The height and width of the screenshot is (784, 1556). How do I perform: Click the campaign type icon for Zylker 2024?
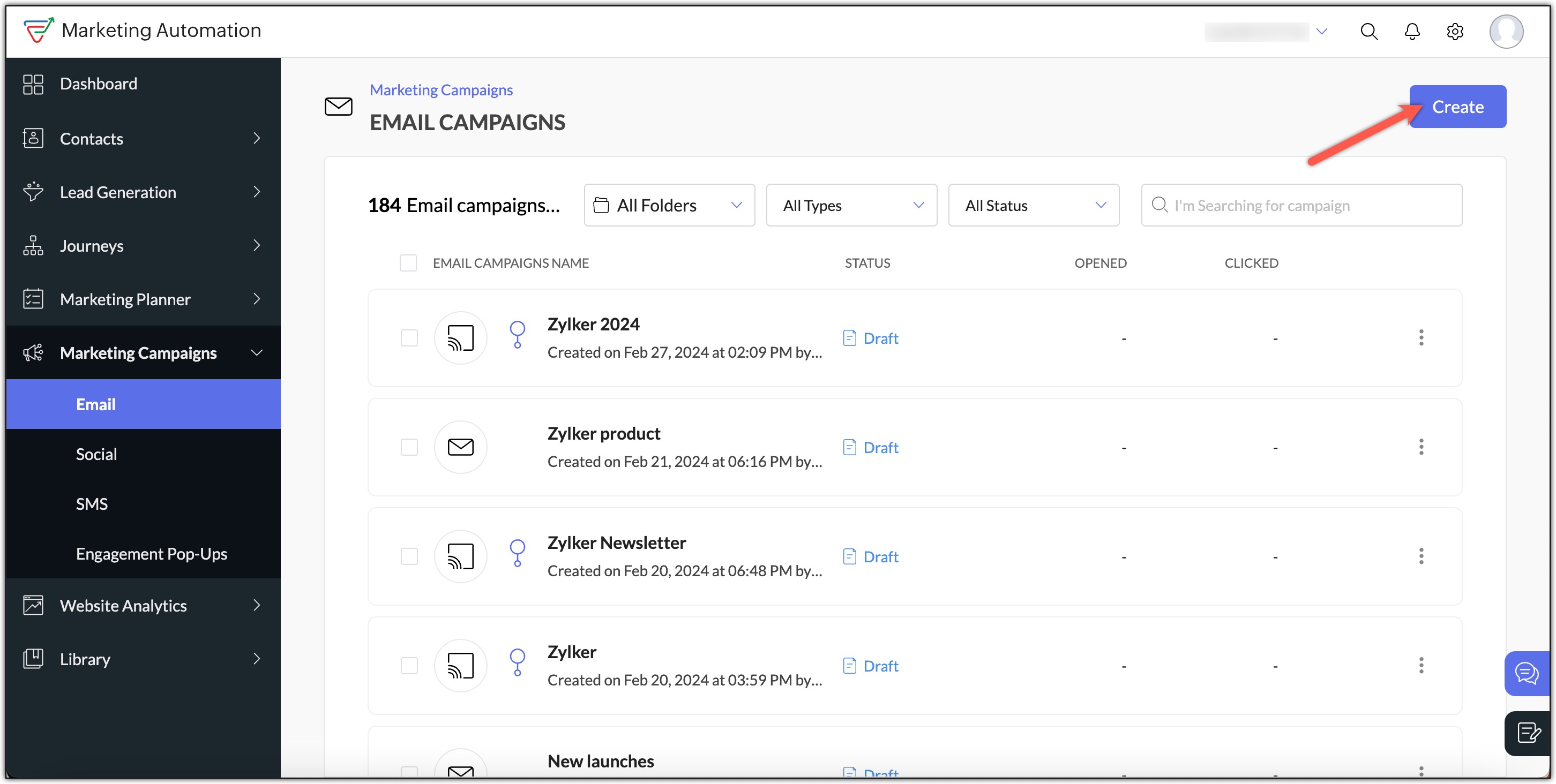tap(460, 337)
